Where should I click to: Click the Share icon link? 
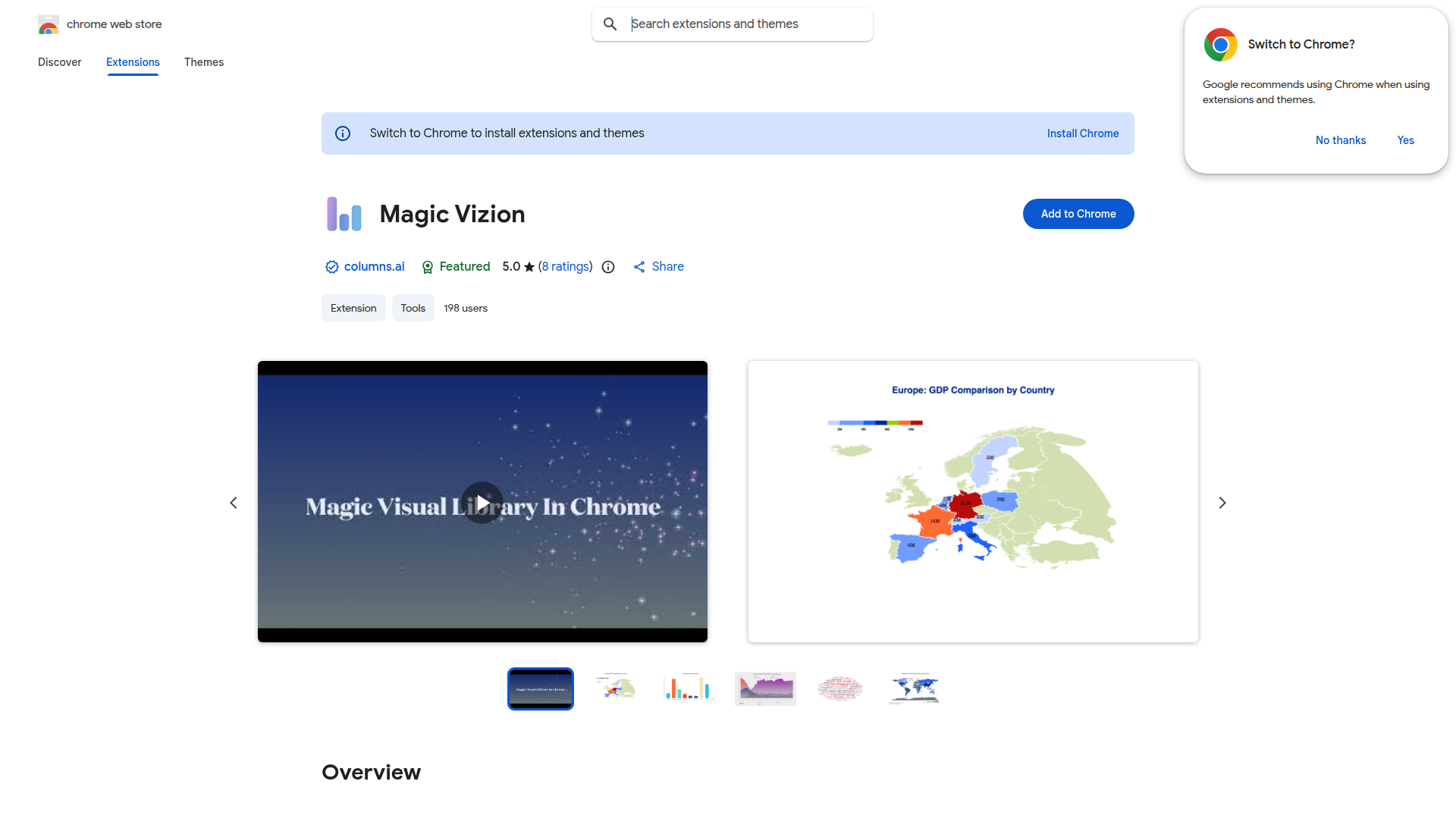tap(639, 267)
